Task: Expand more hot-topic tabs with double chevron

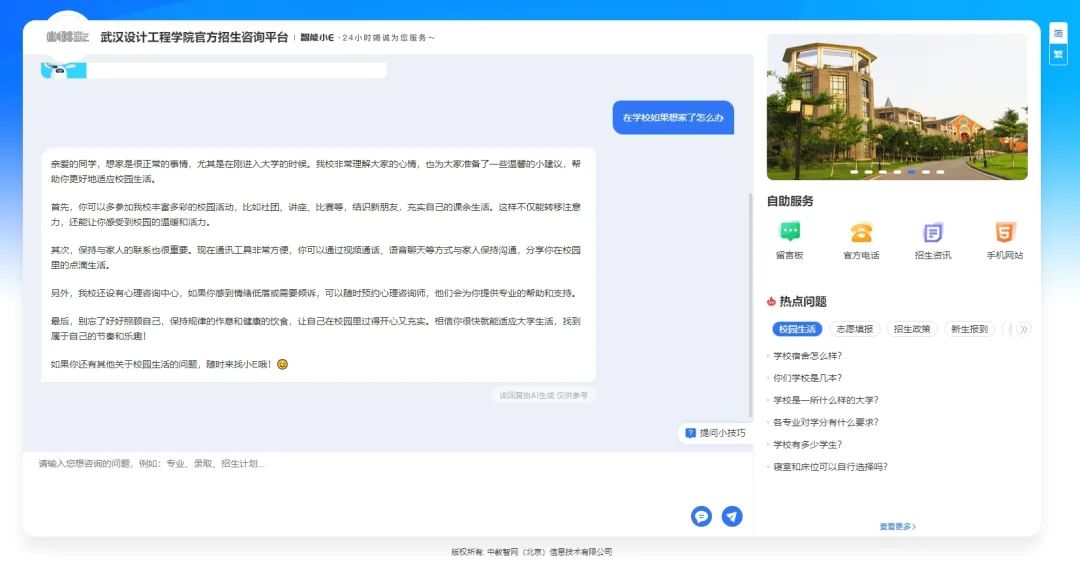Action: (x=1023, y=329)
